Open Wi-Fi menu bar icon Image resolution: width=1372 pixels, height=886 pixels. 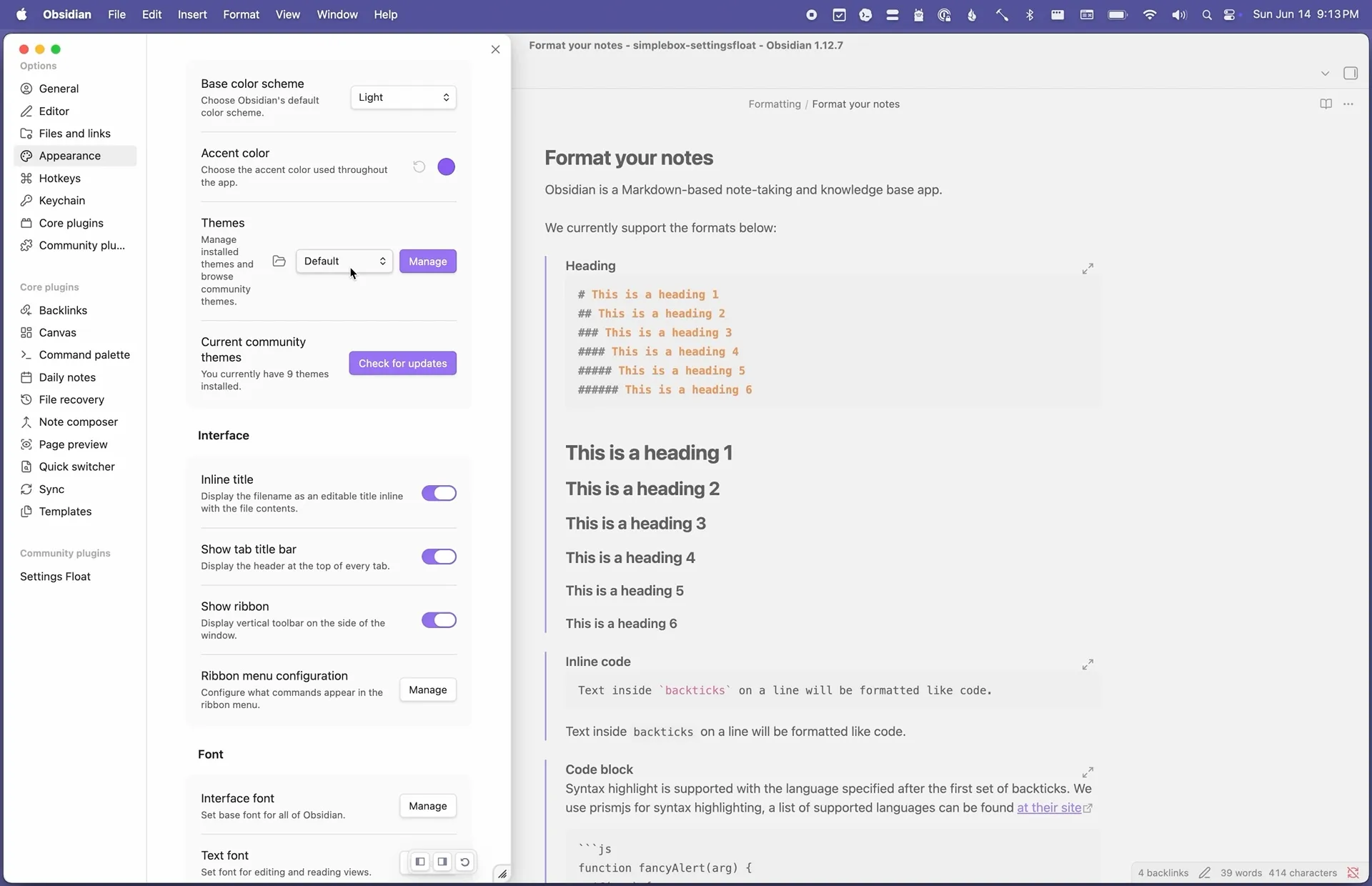(x=1149, y=15)
